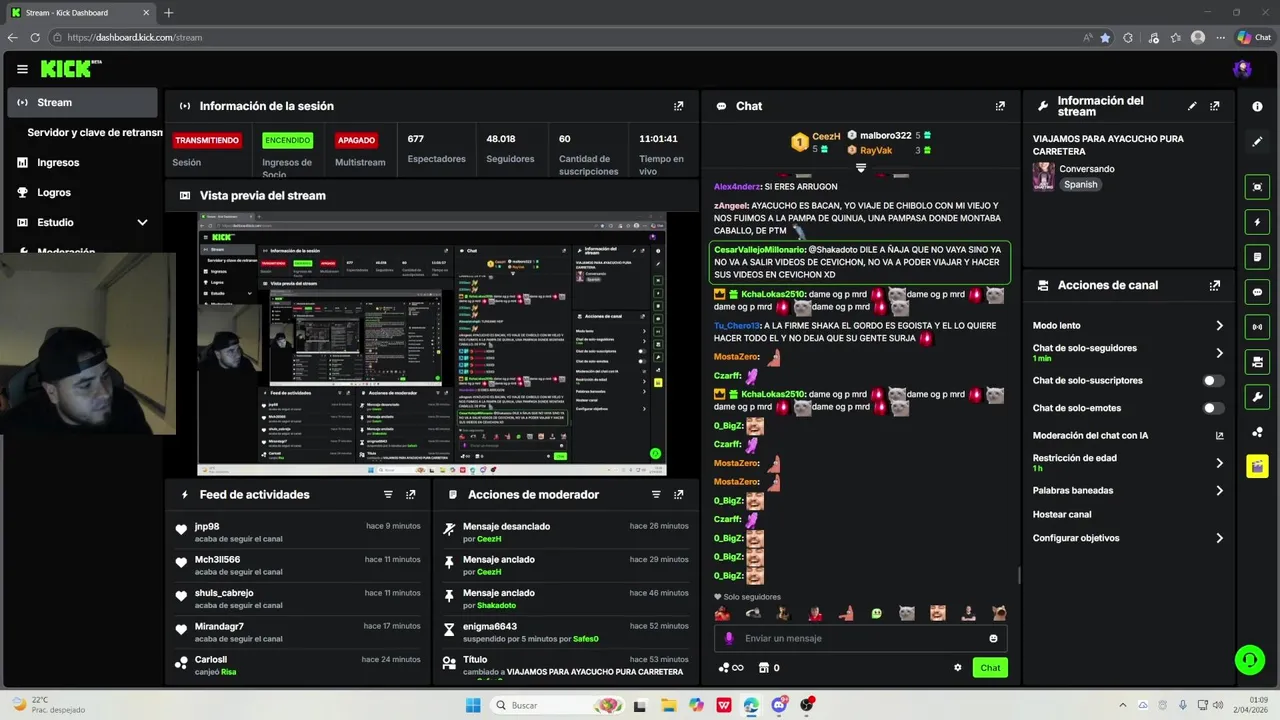Send the green blob quick emote
The height and width of the screenshot is (720, 1280).
tap(877, 613)
